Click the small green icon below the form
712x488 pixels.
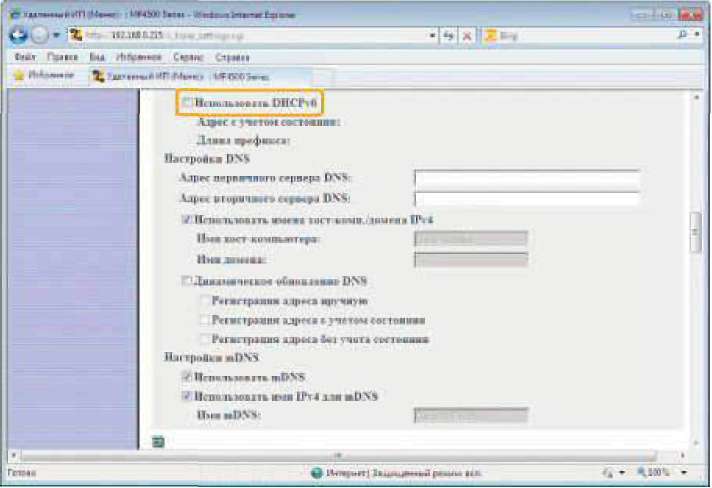[157, 441]
